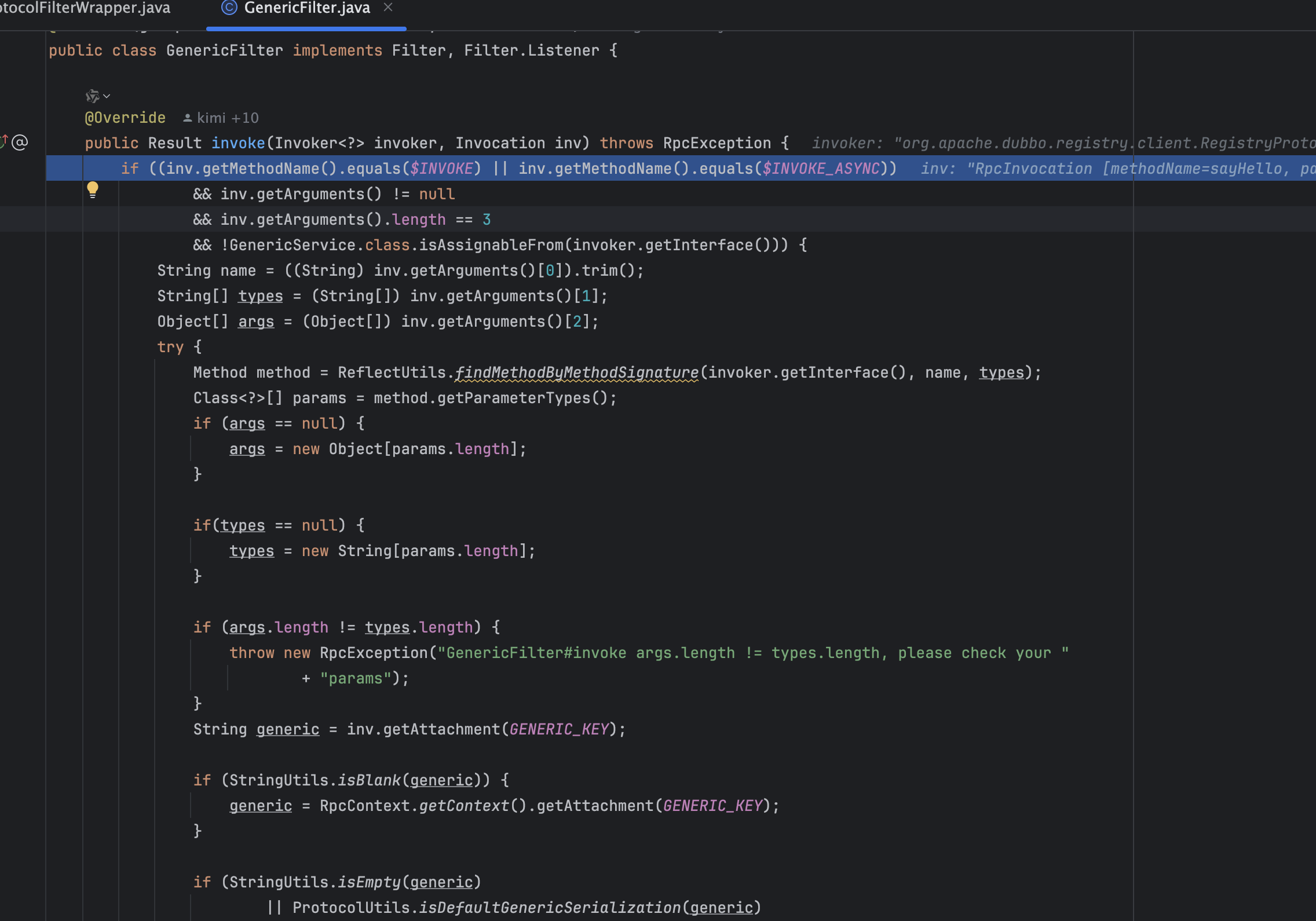
Task: Click 'new String[params.length]' expression
Action: pyautogui.click(x=414, y=551)
